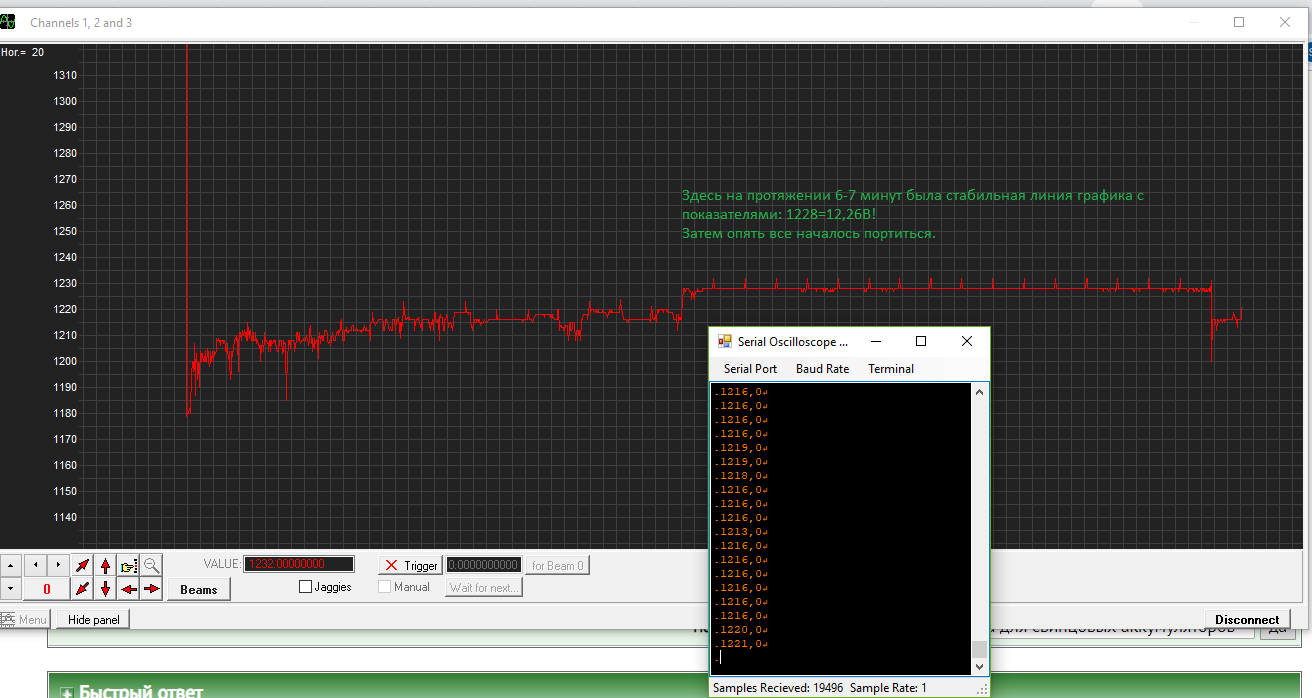This screenshot has height=698, width=1312.
Task: Click the red right arrow icon
Action: coord(151,589)
